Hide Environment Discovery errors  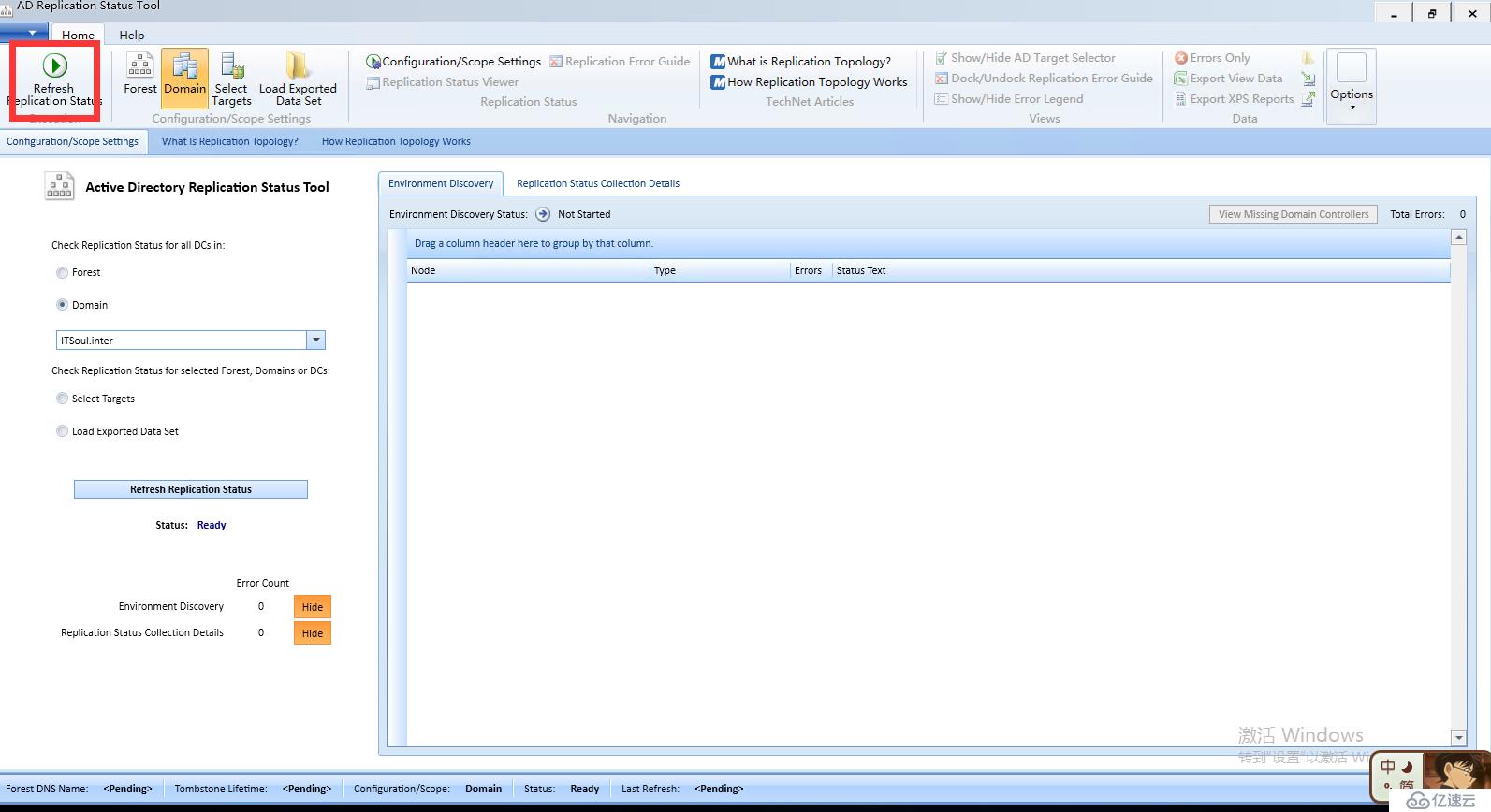tap(313, 607)
